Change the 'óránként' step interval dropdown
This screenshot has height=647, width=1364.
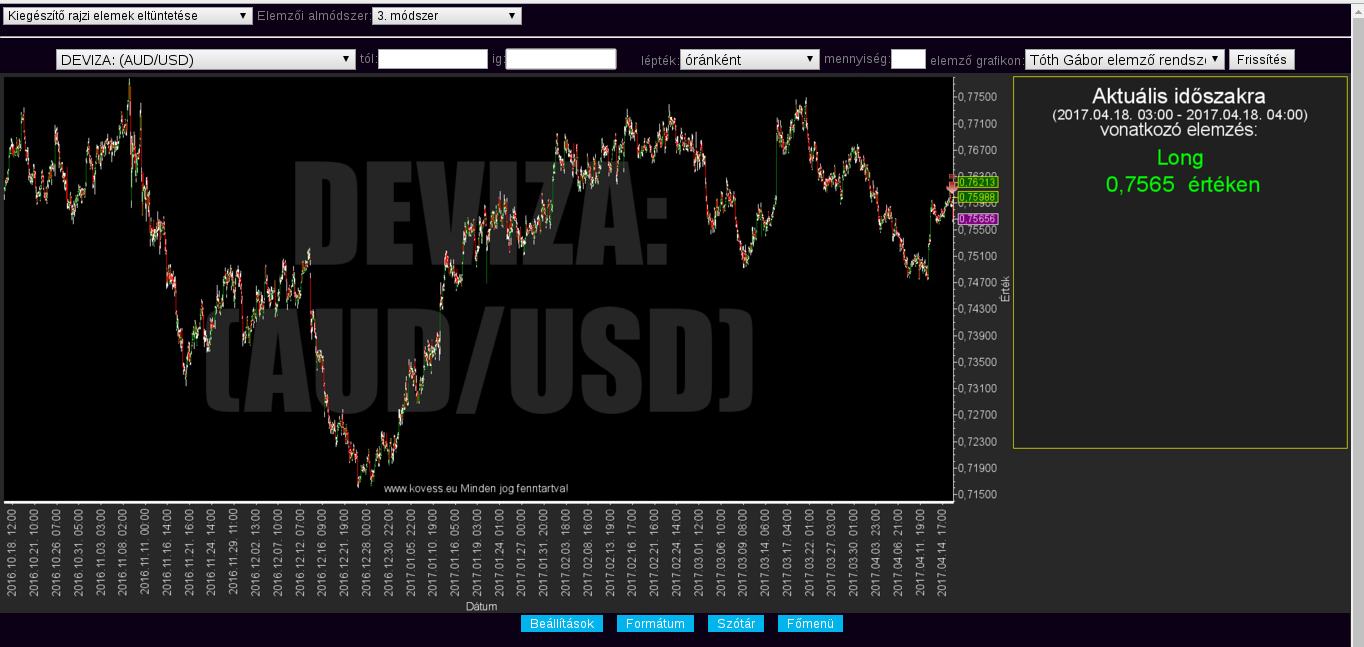[x=750, y=60]
